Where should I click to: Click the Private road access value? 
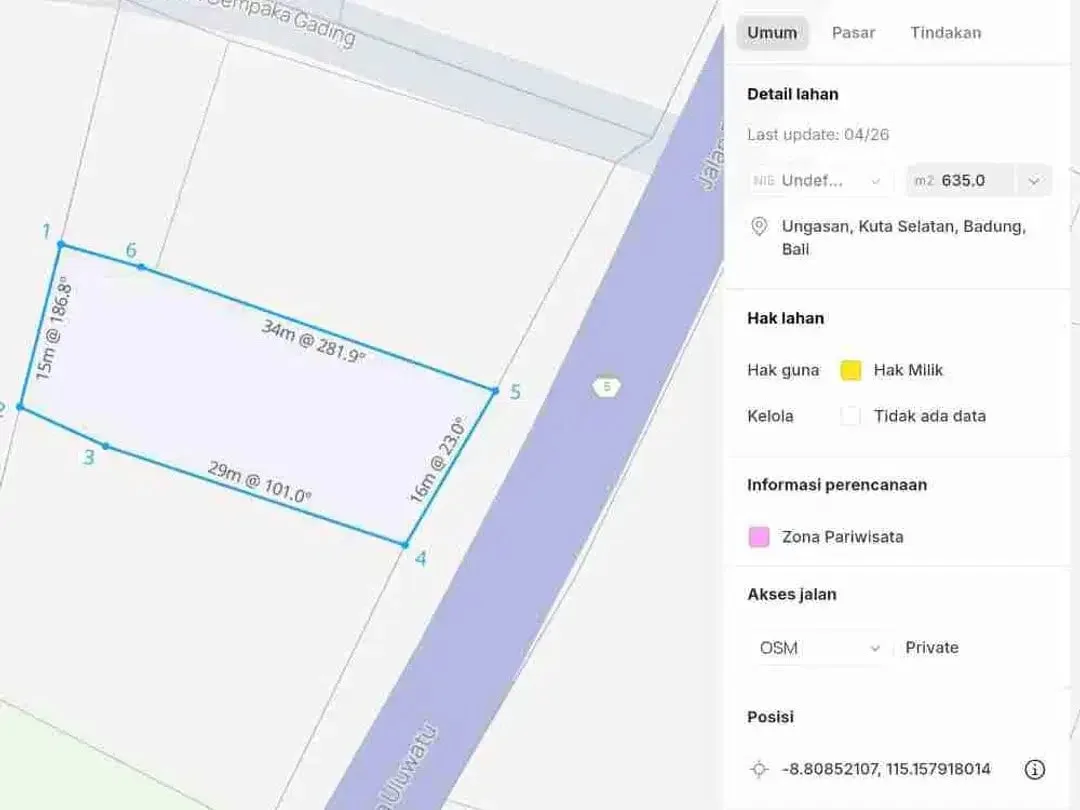(x=932, y=647)
